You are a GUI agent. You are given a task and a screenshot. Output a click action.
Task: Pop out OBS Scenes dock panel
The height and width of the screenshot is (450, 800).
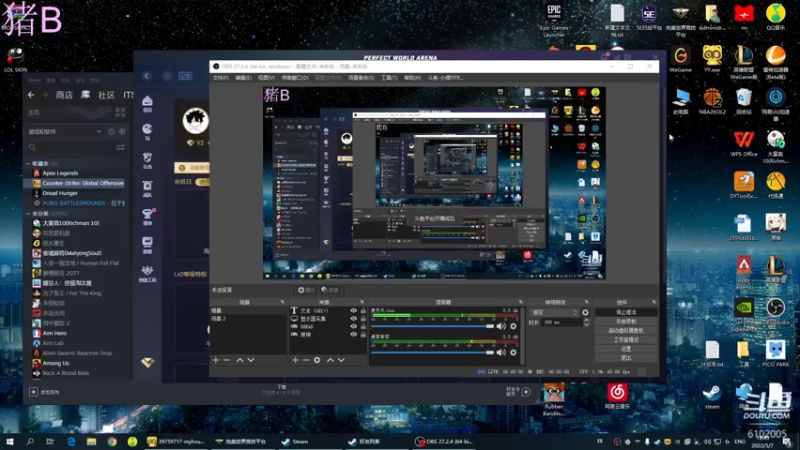(x=282, y=302)
